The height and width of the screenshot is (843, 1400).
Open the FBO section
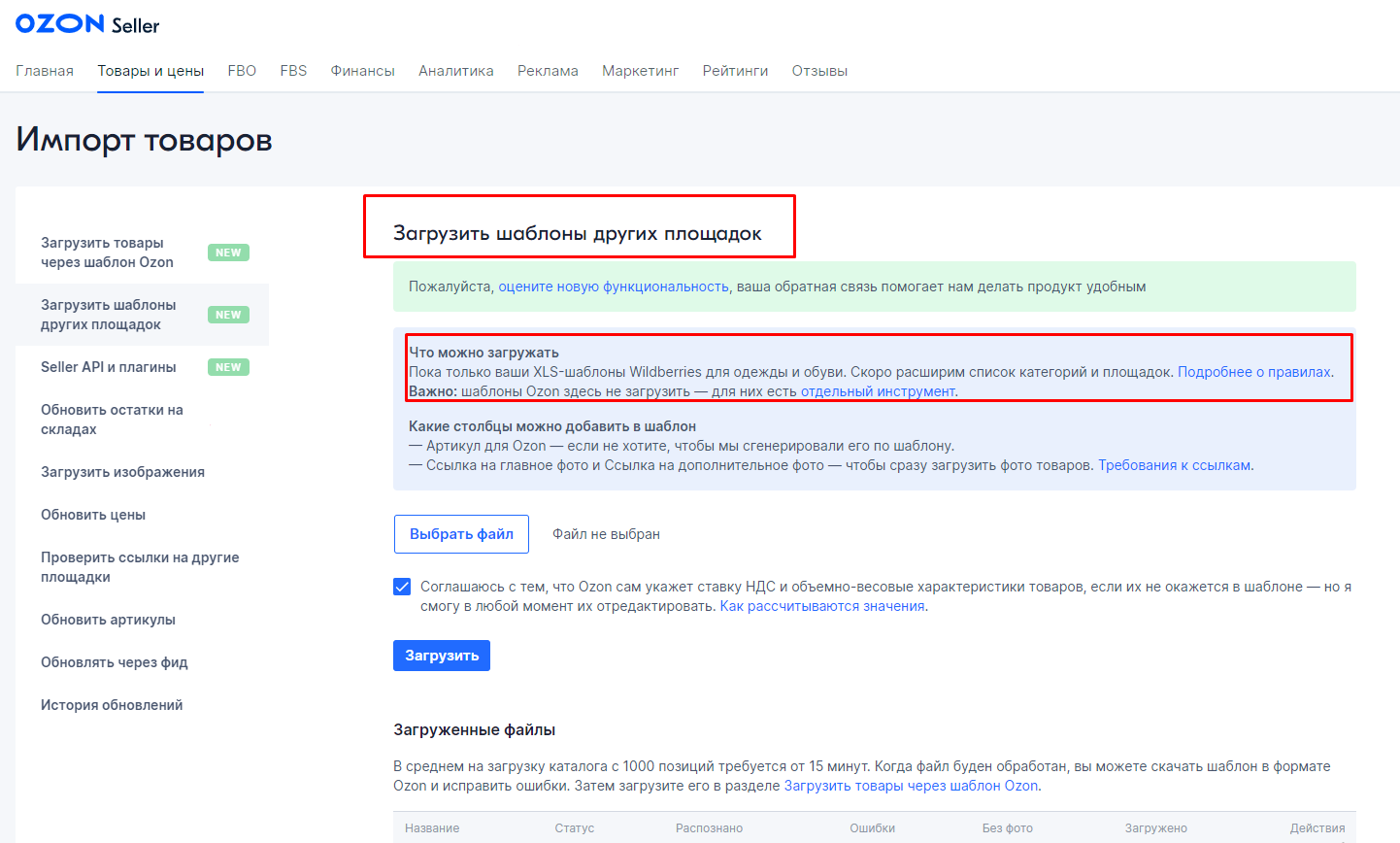[x=242, y=71]
